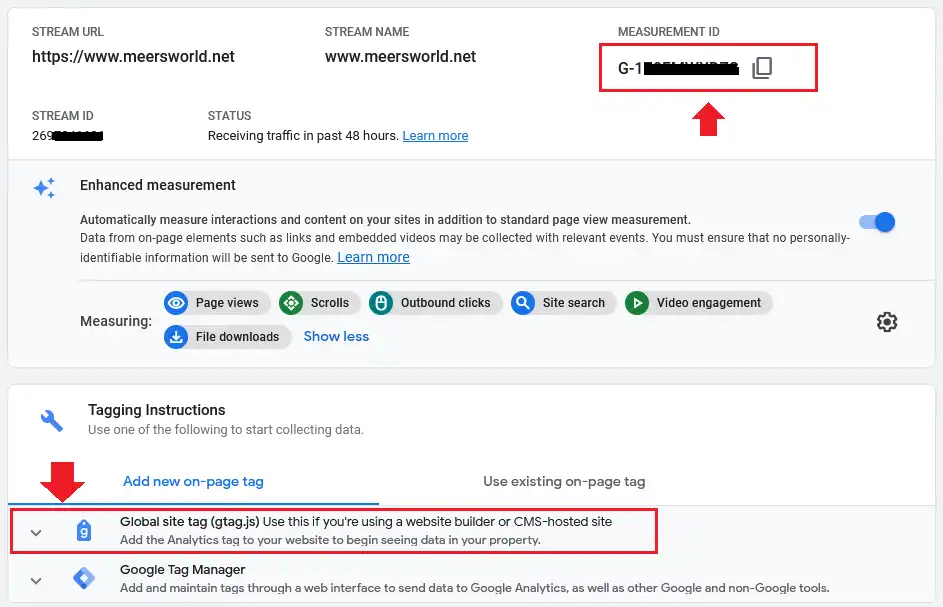
Task: Copy the Measurement ID with the copy icon
Action: (762, 68)
